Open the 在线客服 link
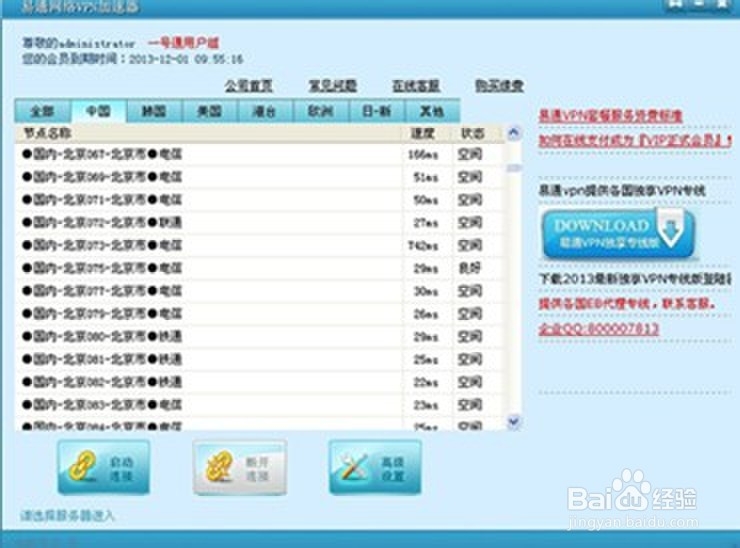Image resolution: width=740 pixels, height=548 pixels. click(416, 85)
